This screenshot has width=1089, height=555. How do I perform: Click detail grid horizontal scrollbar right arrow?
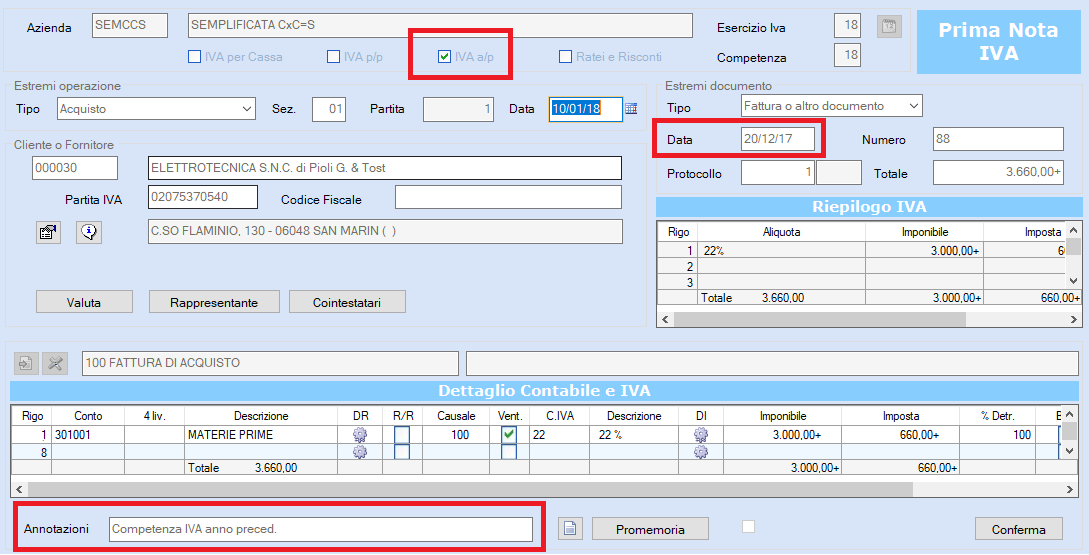(1070, 490)
